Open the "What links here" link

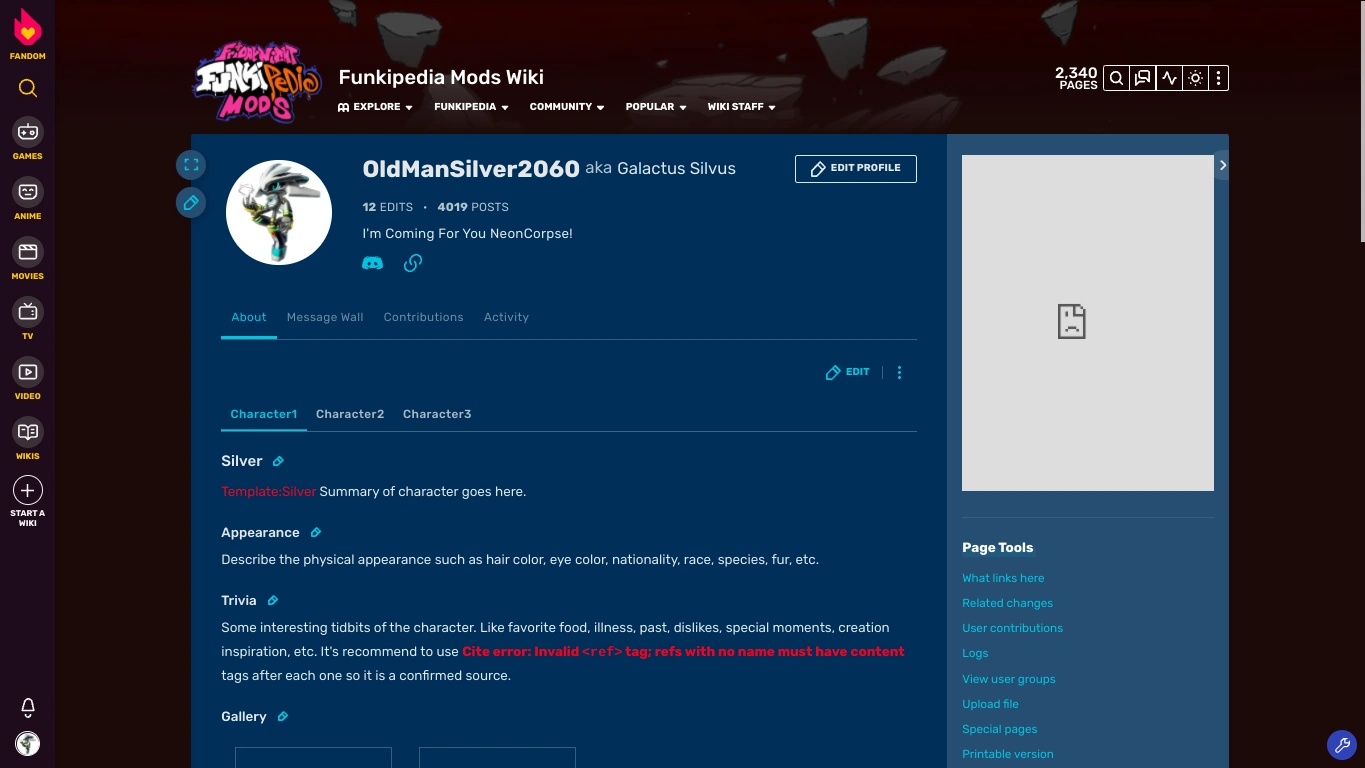coord(1003,578)
